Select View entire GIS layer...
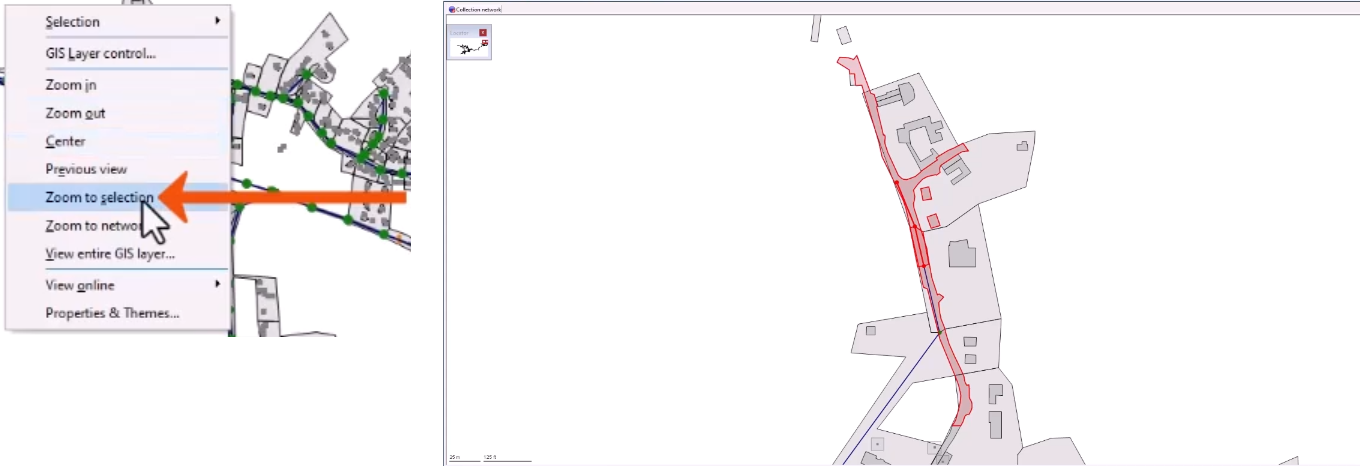The image size is (1360, 466). 118,253
